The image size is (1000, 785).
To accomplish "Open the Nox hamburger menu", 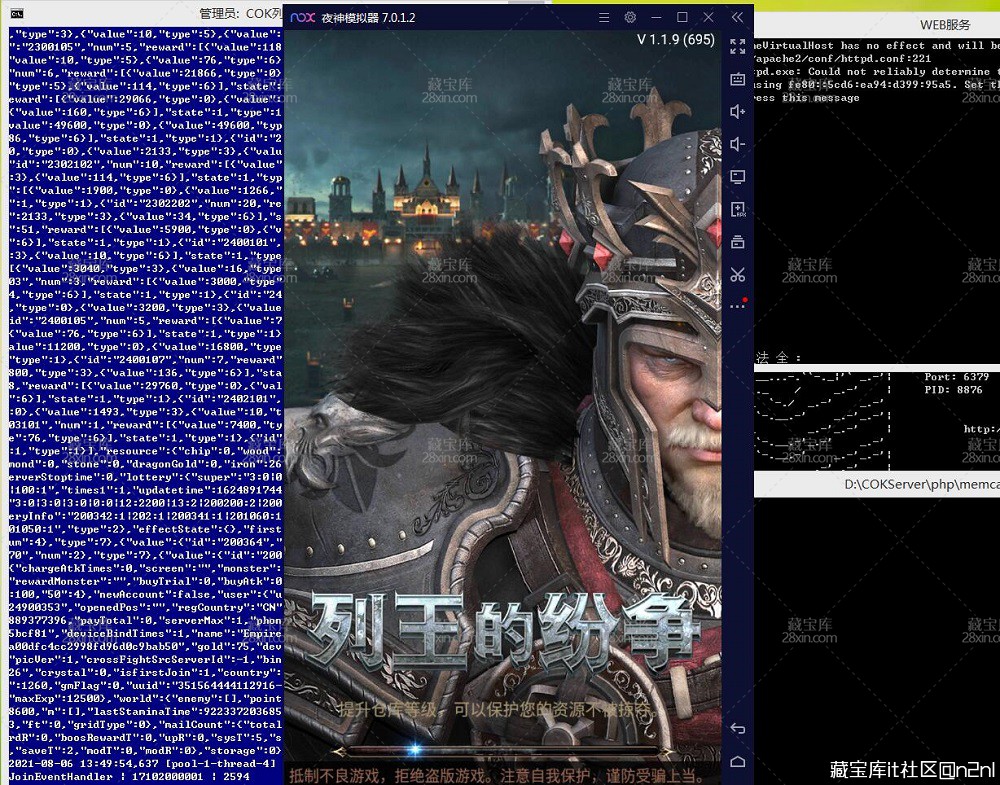I will coord(603,17).
